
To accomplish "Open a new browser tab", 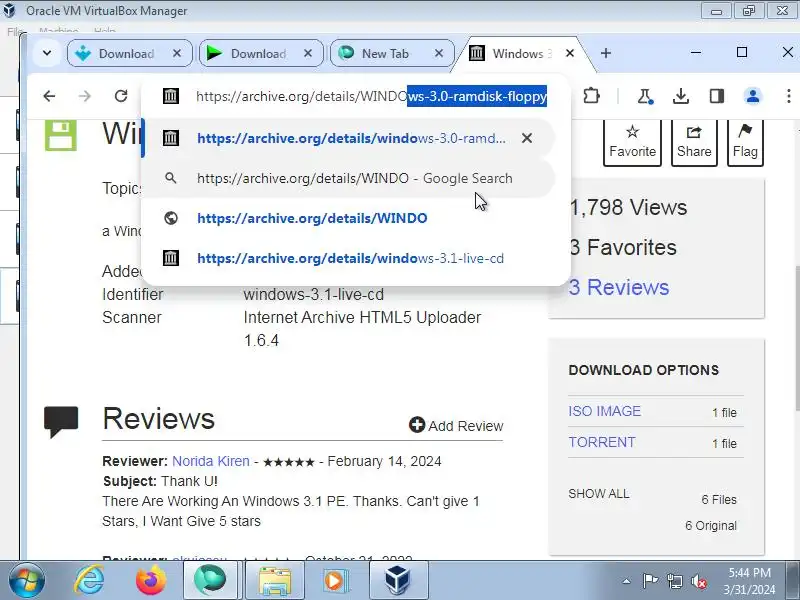I will (x=606, y=53).
